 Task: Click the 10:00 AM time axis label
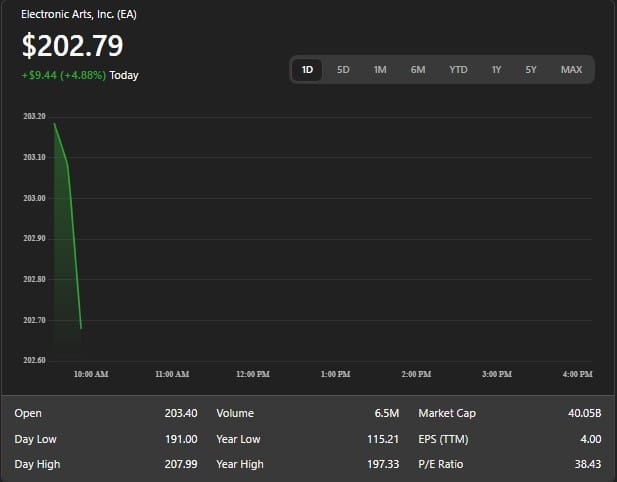[91, 374]
